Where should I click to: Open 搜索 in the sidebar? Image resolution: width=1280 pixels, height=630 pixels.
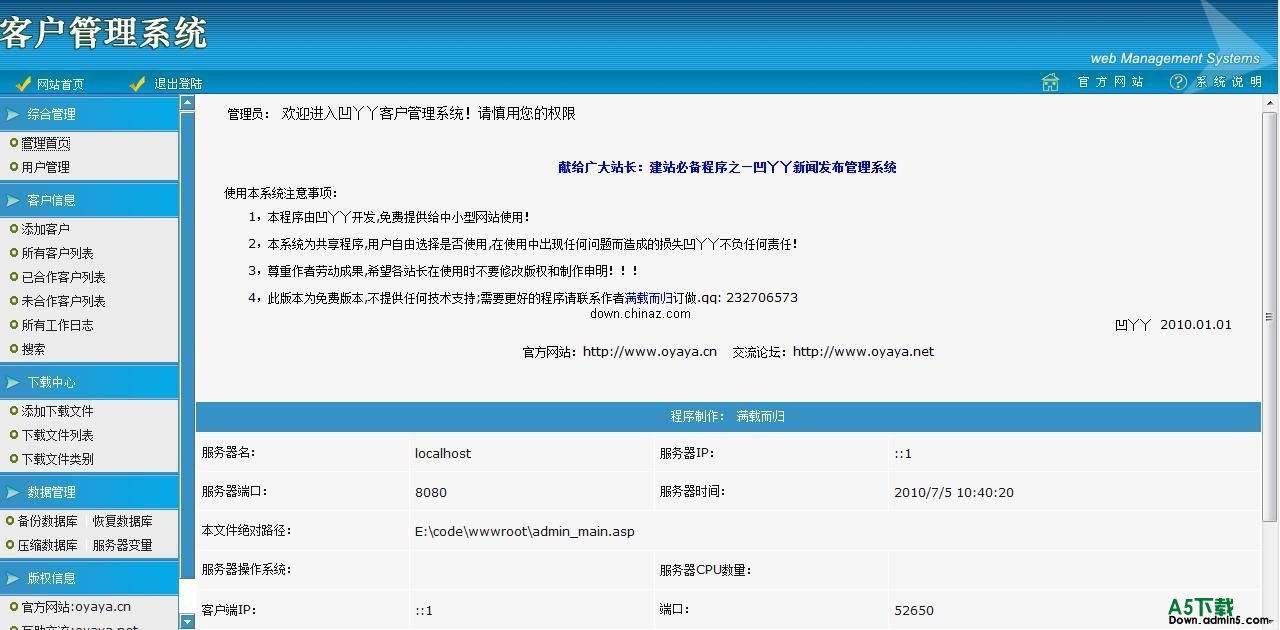pos(33,349)
